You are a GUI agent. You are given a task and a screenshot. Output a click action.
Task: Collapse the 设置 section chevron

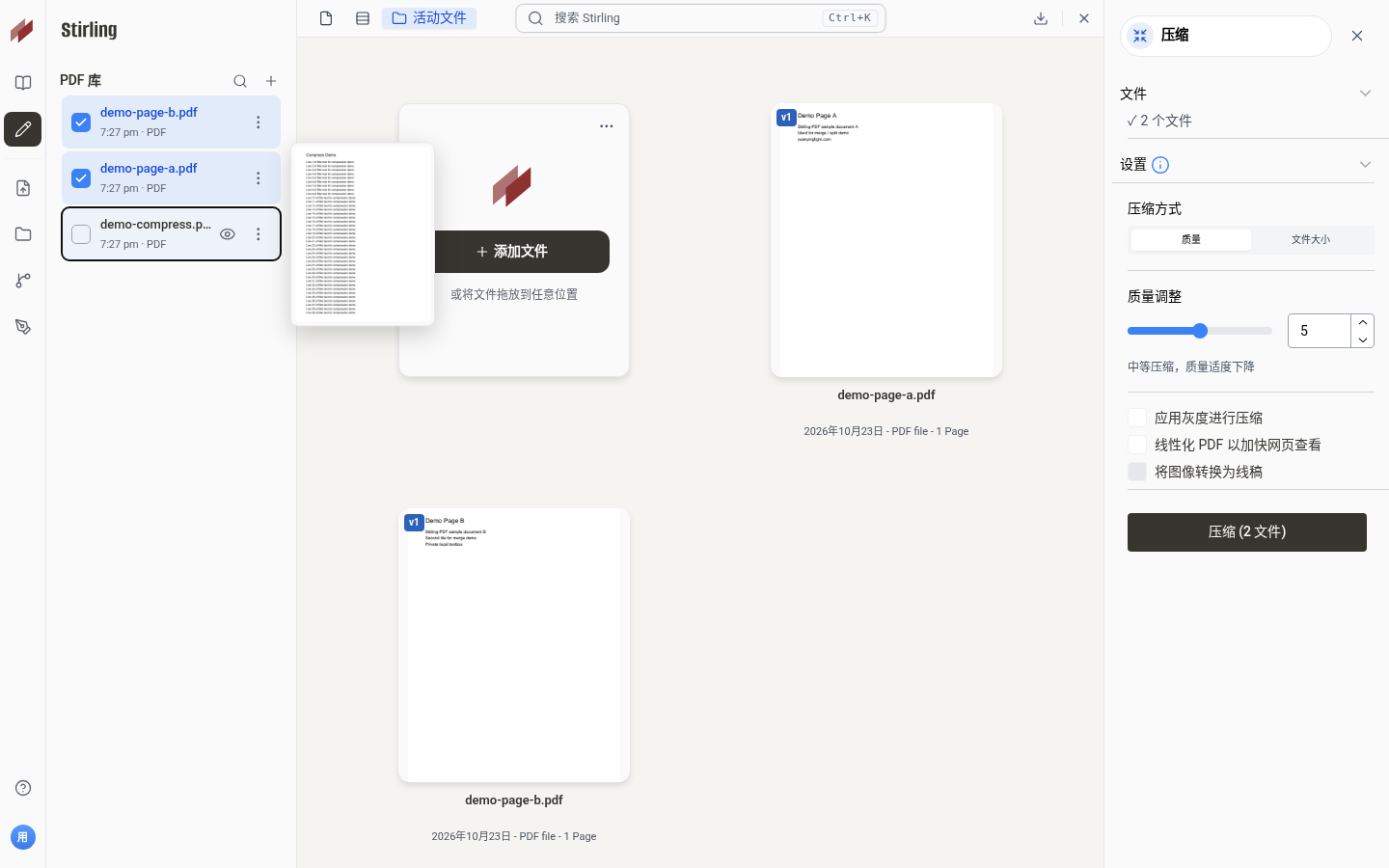(x=1365, y=165)
